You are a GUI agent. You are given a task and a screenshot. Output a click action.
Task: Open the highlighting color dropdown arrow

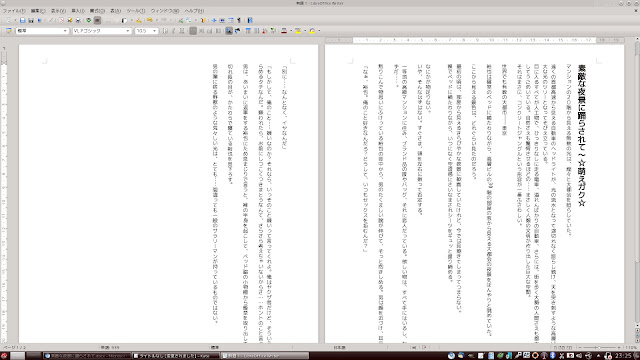point(305,31)
